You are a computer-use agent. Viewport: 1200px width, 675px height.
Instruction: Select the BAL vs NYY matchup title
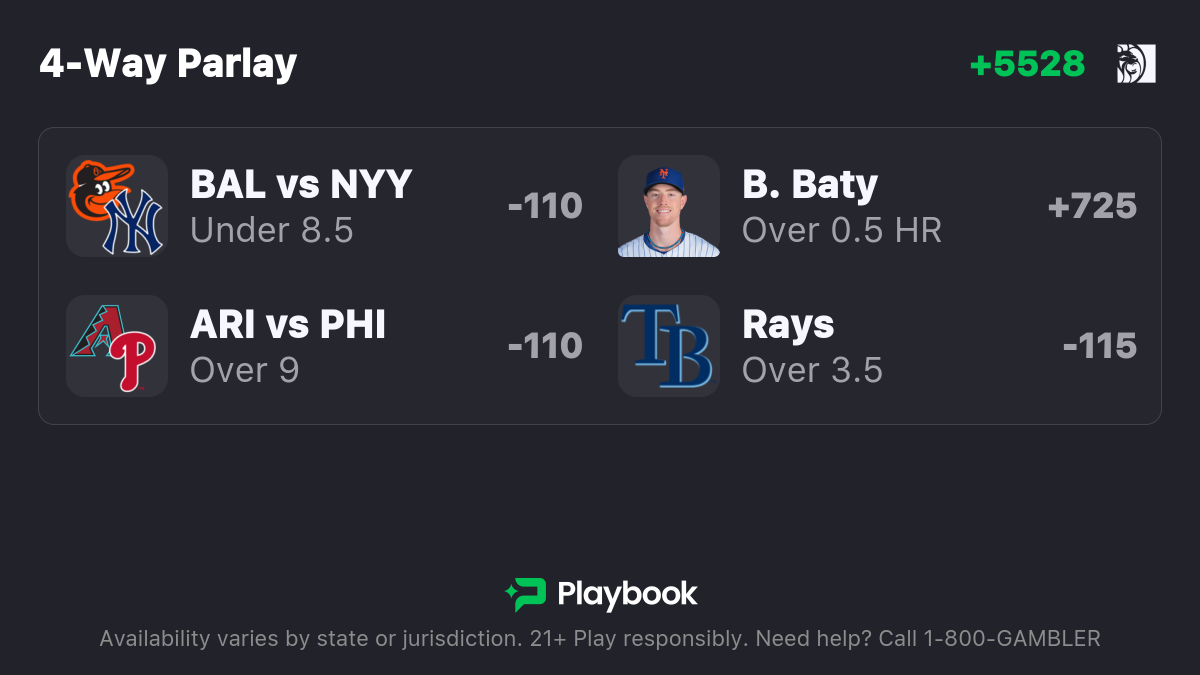pos(301,184)
